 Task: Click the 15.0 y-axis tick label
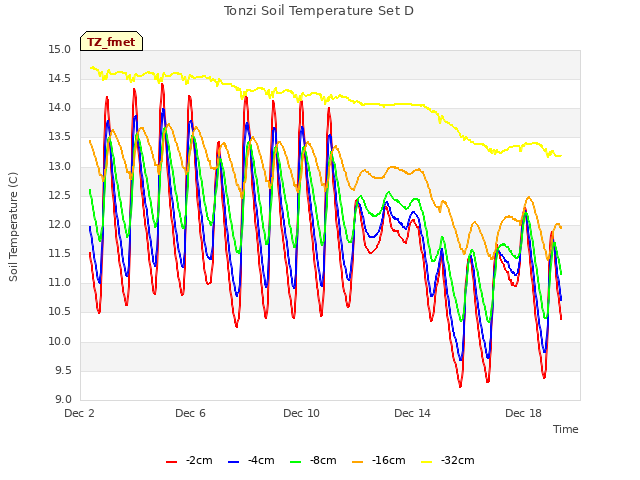point(60,49)
